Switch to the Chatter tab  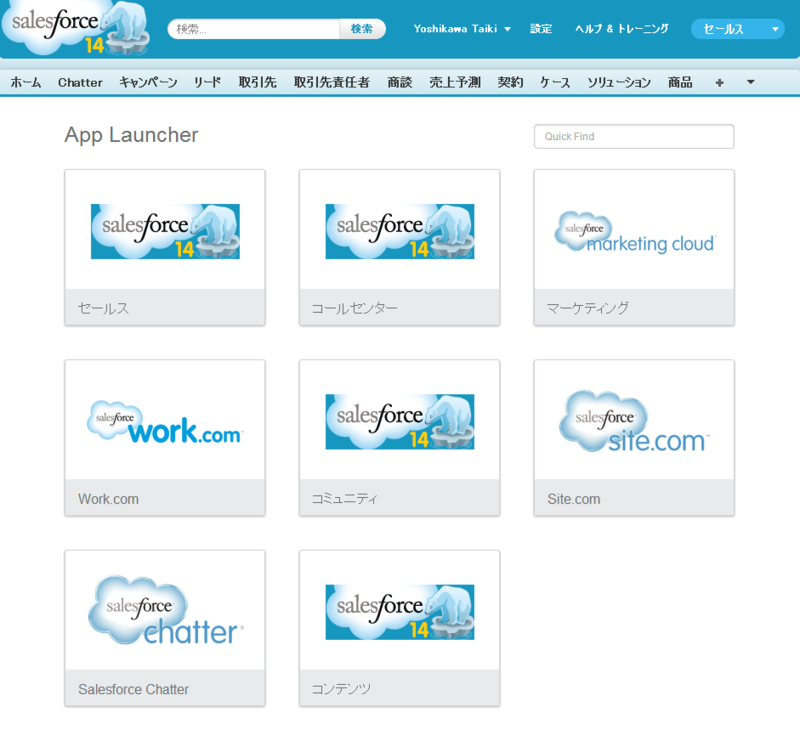point(80,82)
